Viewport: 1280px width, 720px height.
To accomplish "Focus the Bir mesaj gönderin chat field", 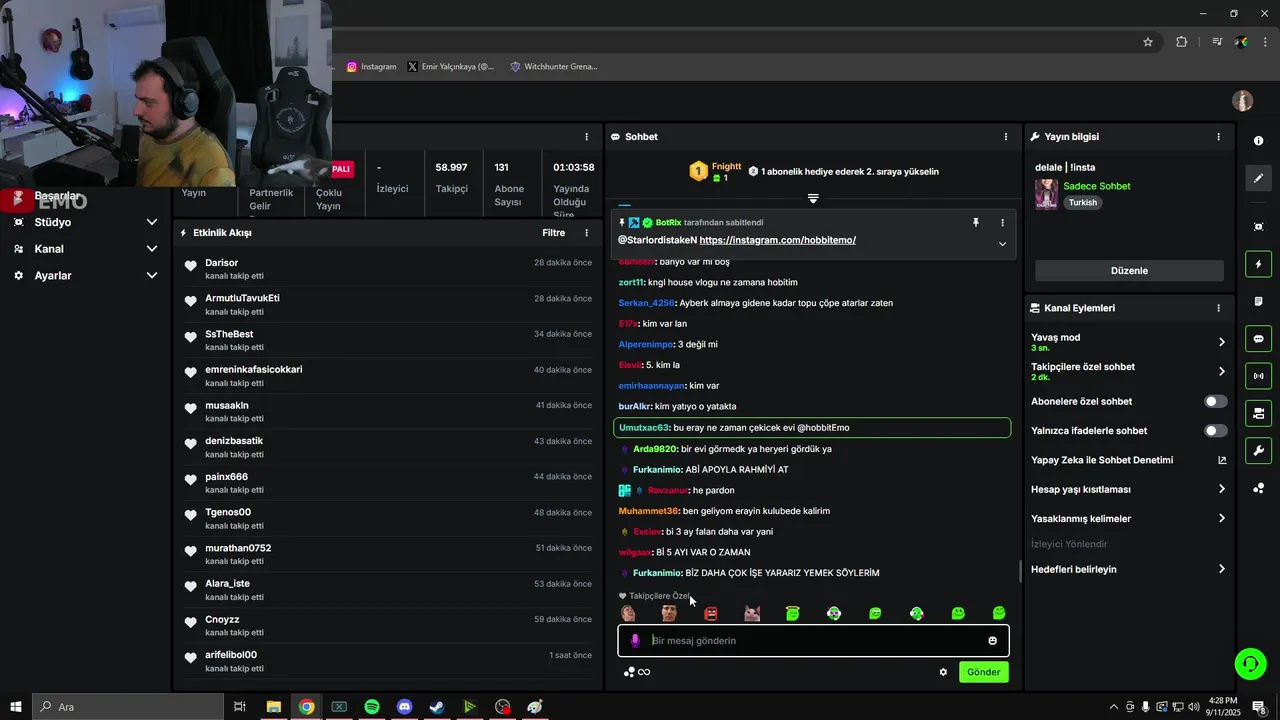I will 815,641.
